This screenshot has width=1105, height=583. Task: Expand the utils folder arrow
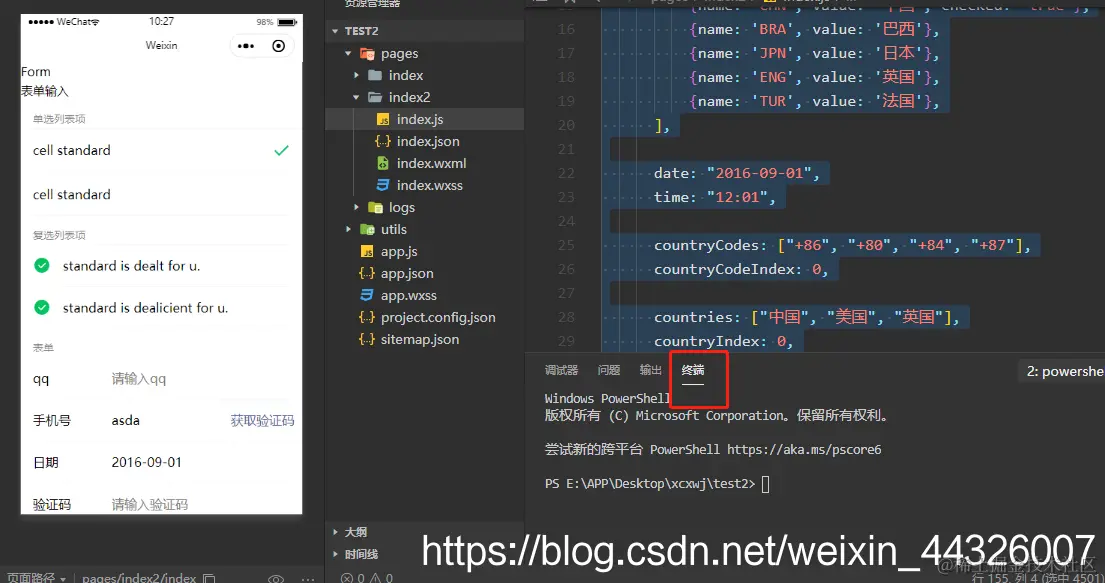pos(348,229)
